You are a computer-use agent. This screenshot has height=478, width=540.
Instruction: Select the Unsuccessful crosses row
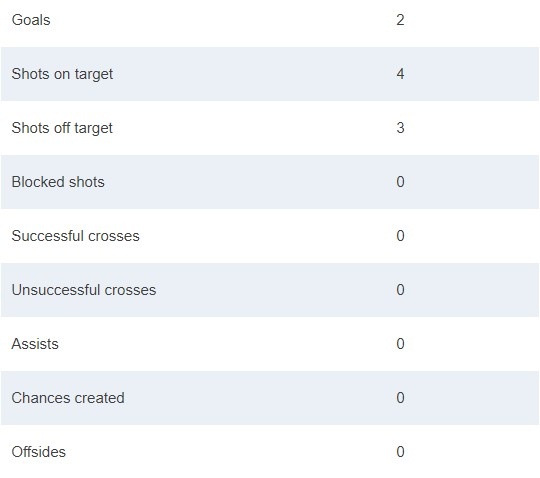[x=270, y=290]
